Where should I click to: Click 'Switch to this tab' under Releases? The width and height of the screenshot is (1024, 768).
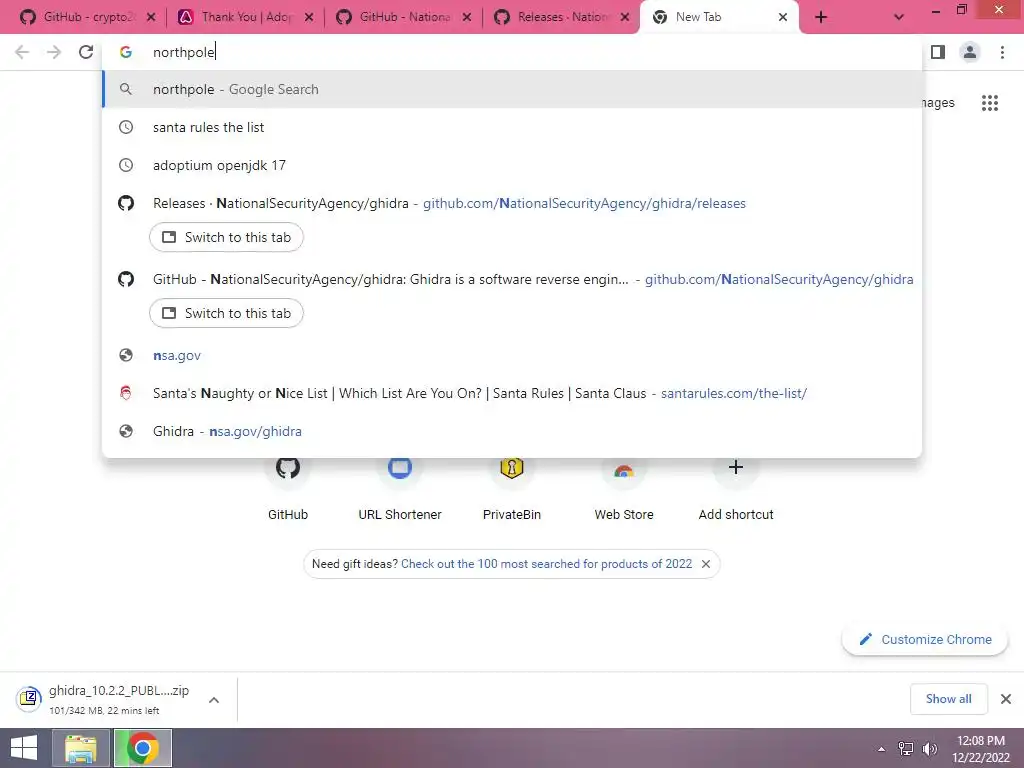(226, 237)
